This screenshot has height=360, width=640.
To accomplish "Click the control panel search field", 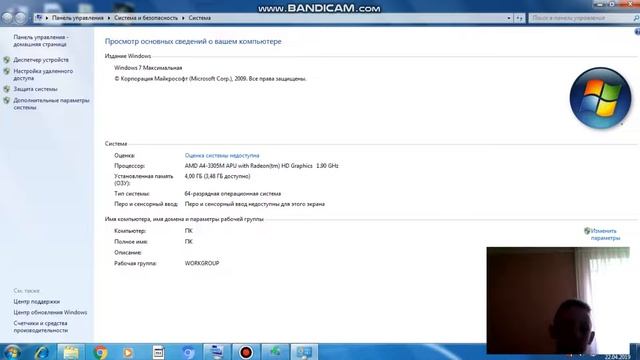I will tap(581, 18).
